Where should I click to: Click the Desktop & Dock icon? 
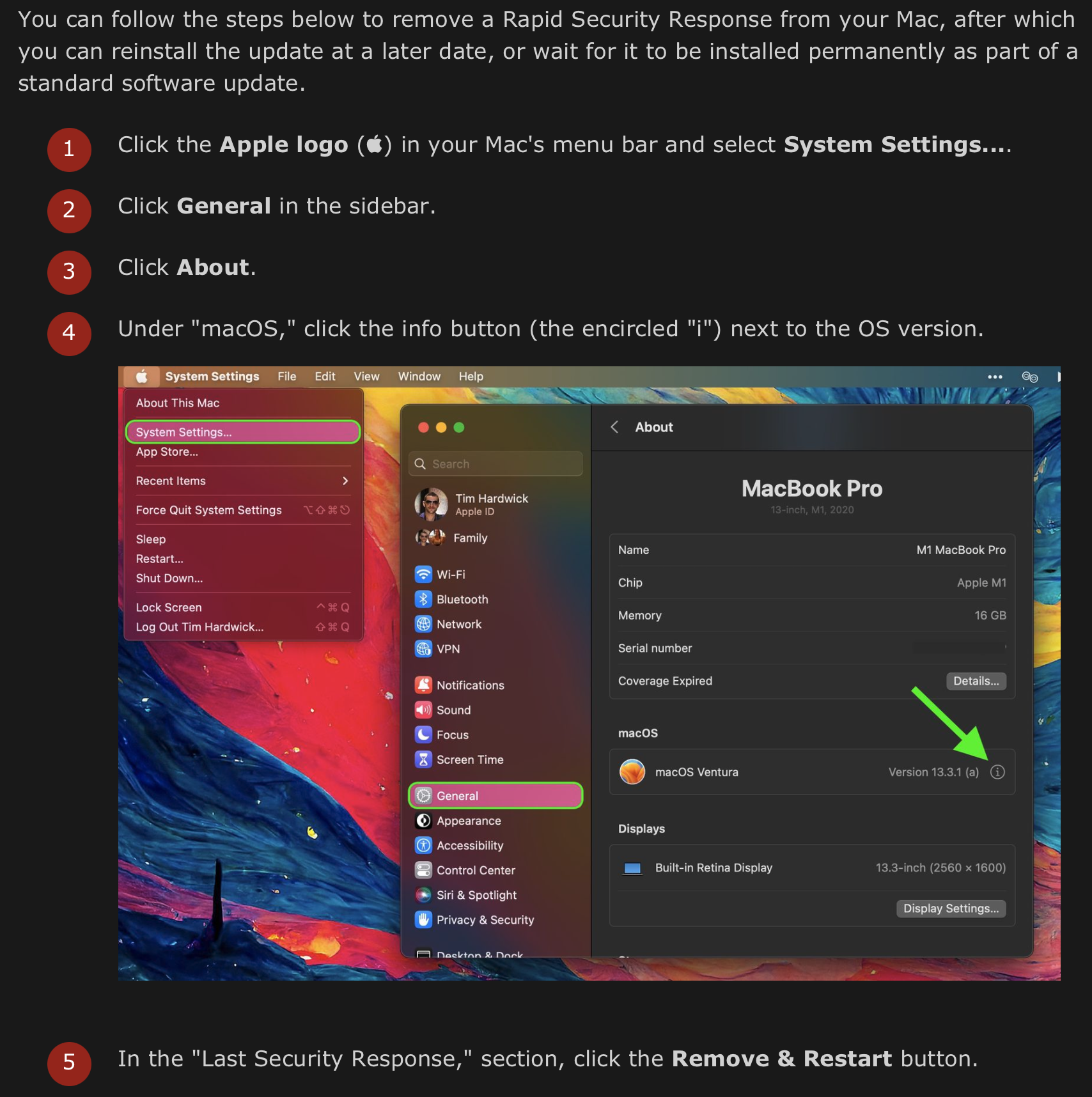point(423,954)
